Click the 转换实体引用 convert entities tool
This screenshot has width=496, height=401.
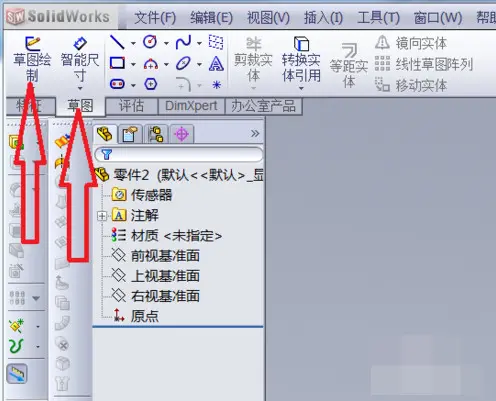301,60
